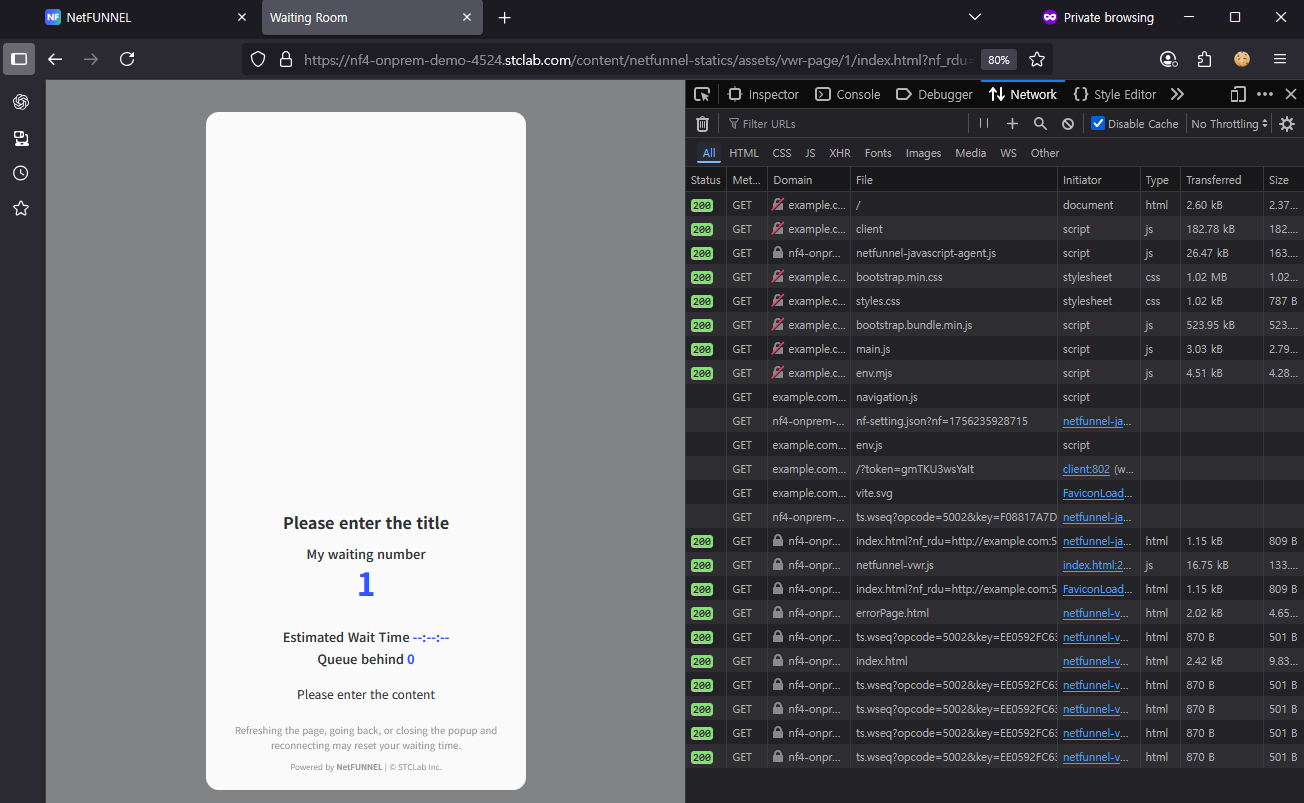Open the network search magnifier
Screen dimensions: 1304x803
click(x=1040, y=124)
